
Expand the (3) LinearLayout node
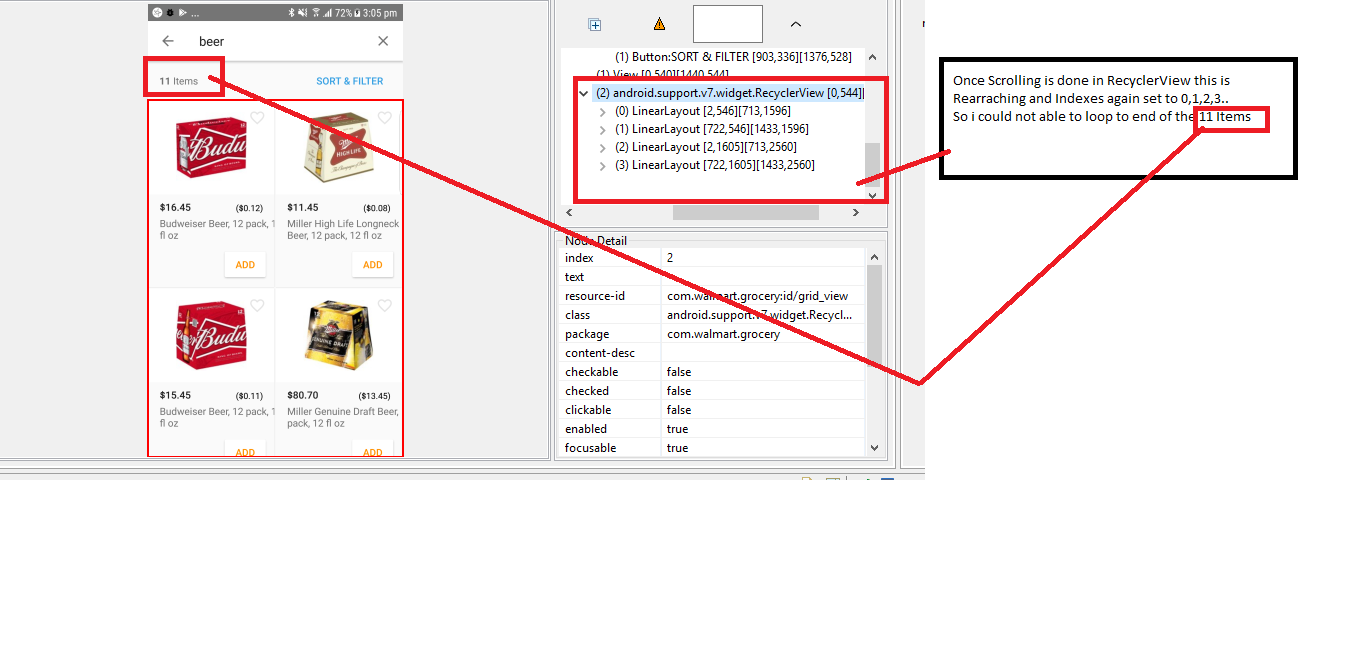click(x=602, y=165)
